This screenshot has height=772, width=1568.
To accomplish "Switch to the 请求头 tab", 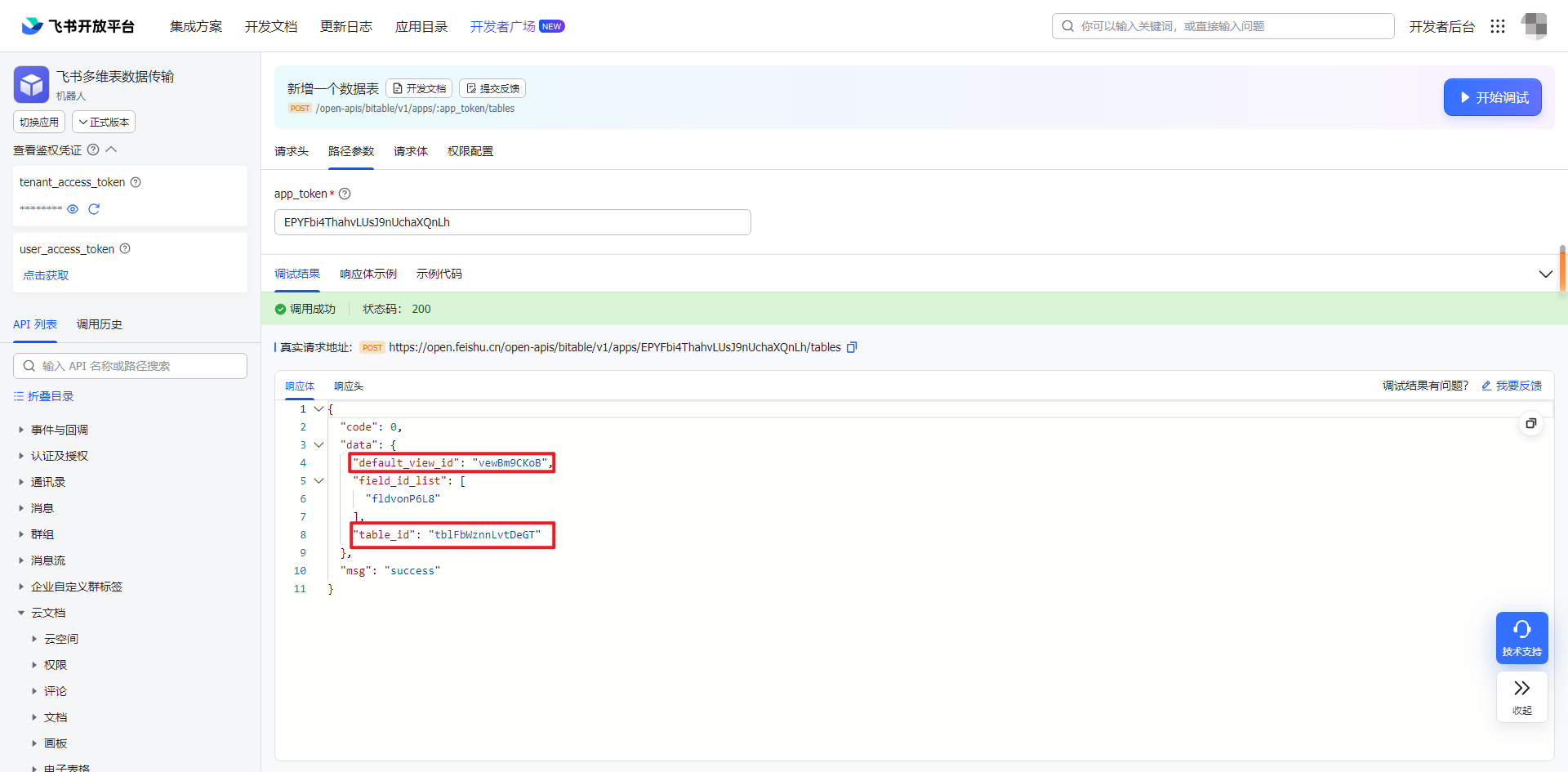I will [x=292, y=151].
